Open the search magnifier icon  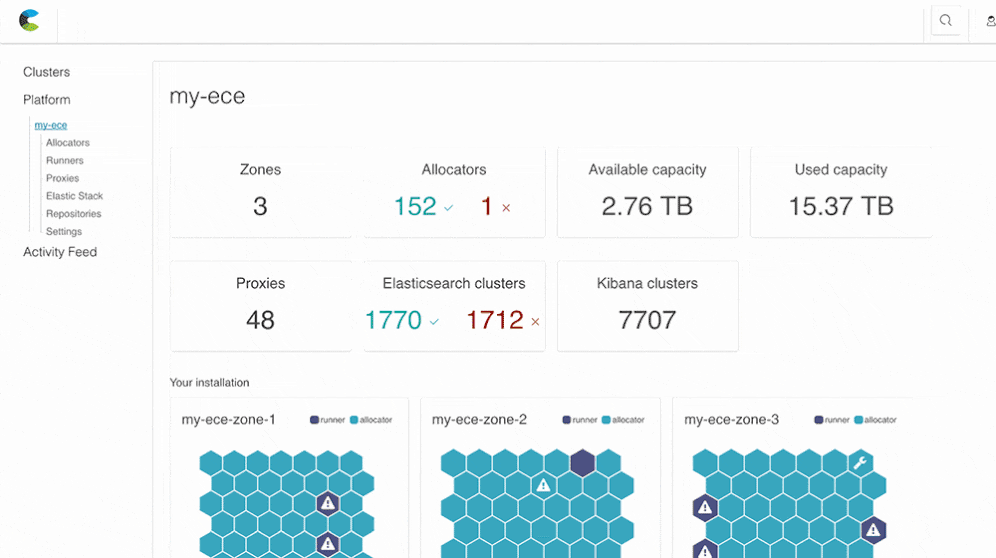pyautogui.click(x=945, y=21)
